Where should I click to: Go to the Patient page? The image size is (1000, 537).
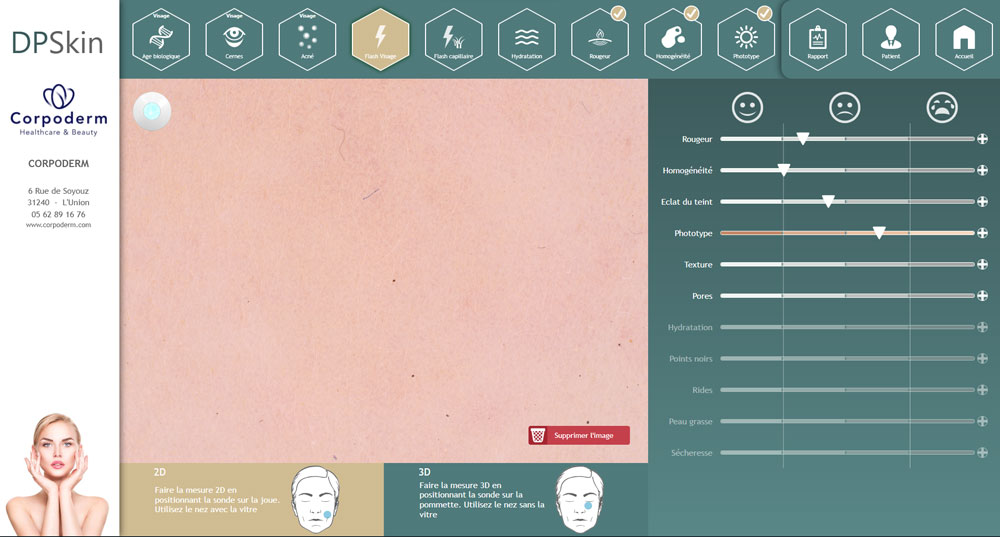click(890, 38)
